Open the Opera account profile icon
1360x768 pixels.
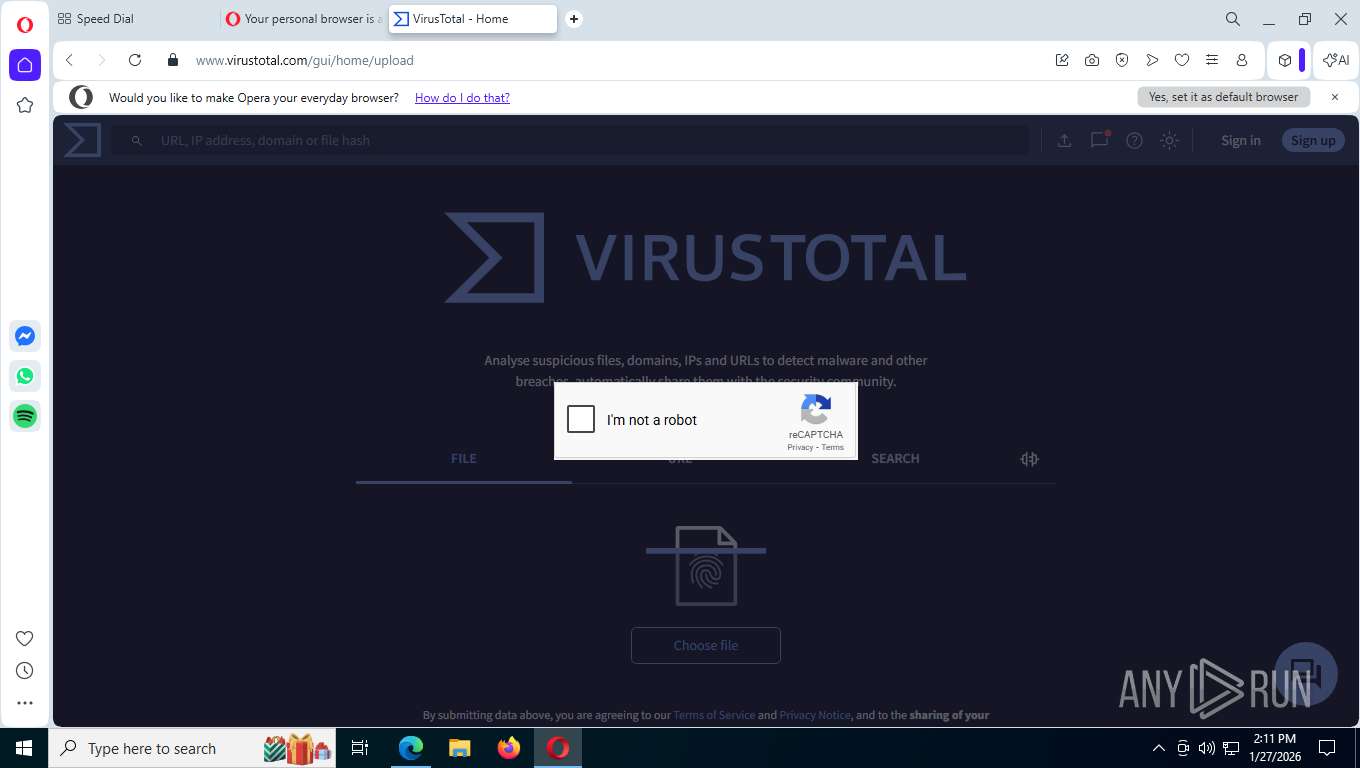click(1242, 60)
